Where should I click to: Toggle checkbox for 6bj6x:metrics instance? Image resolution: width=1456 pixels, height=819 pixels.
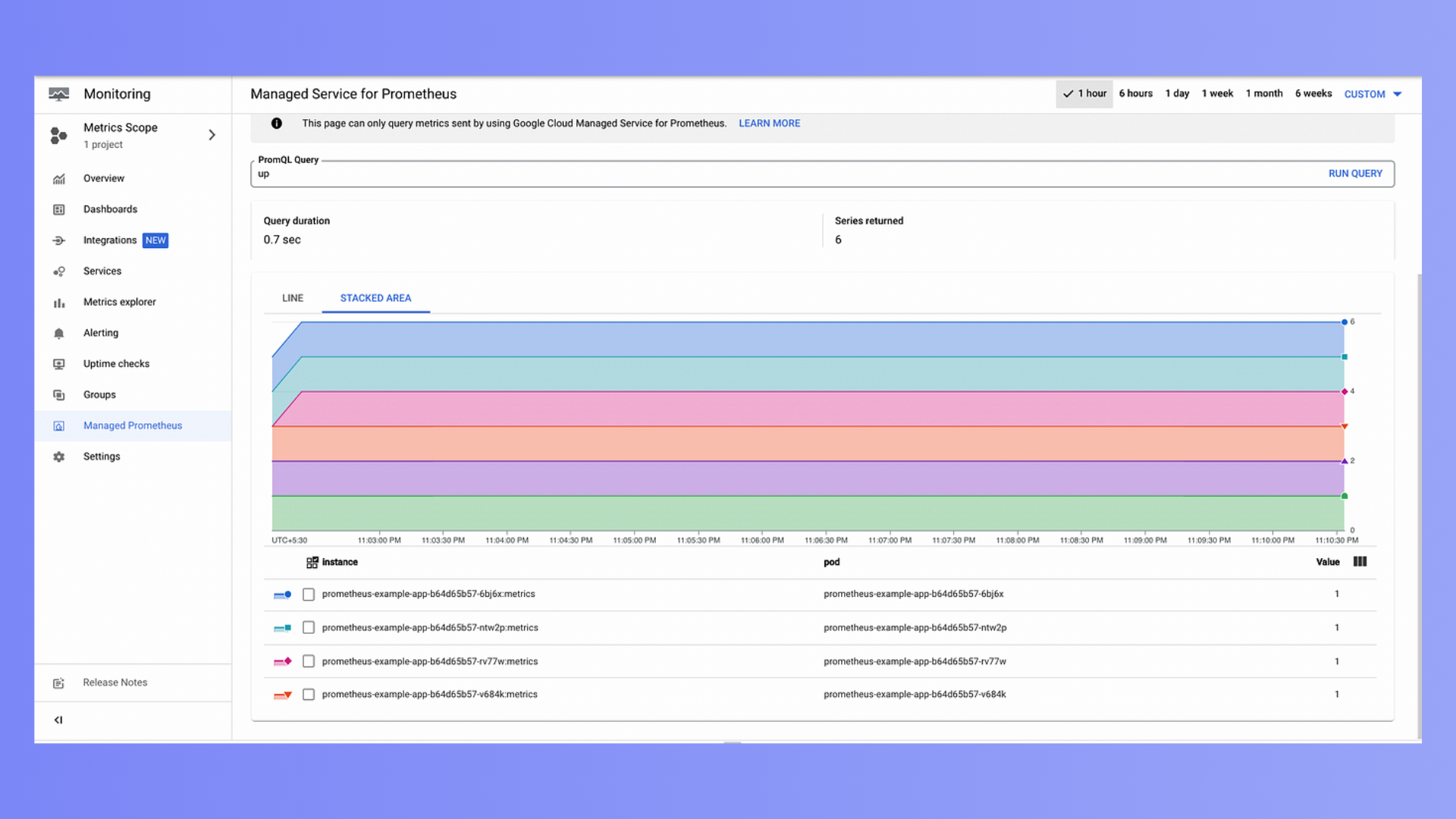pyautogui.click(x=309, y=595)
